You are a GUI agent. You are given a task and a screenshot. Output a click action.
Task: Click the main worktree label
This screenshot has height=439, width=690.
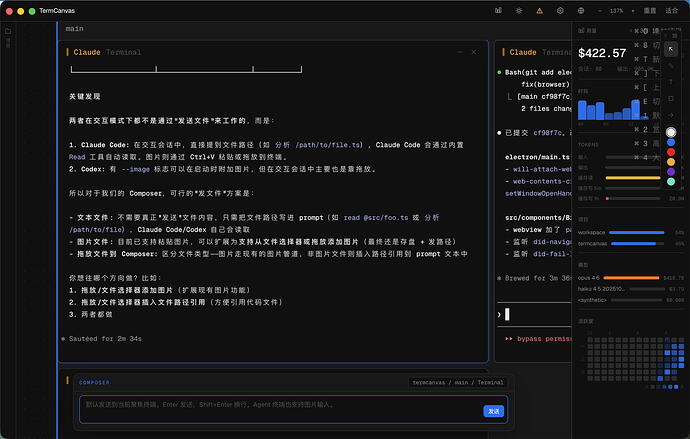click(74, 29)
